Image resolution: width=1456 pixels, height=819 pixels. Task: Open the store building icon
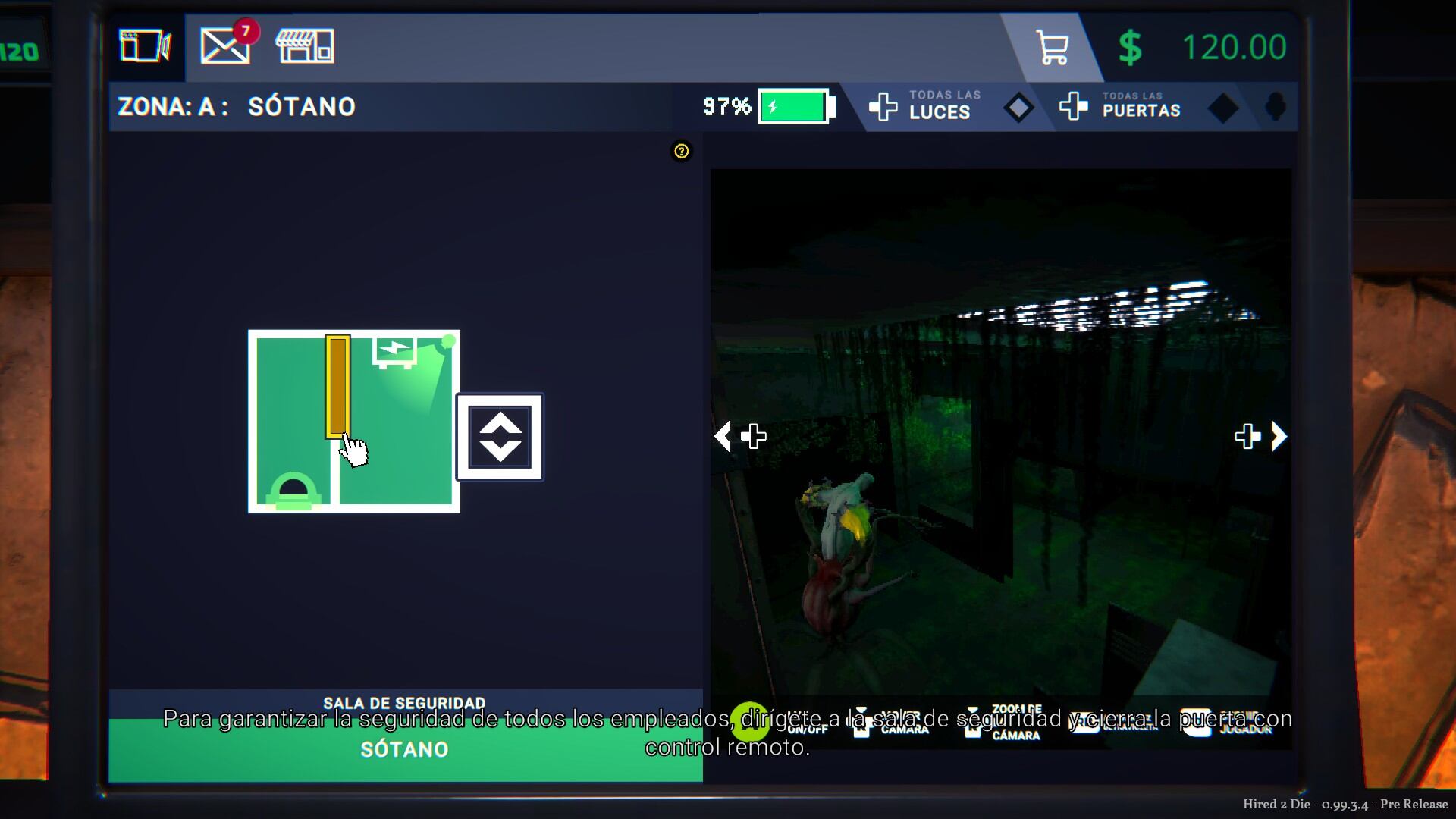tap(305, 46)
